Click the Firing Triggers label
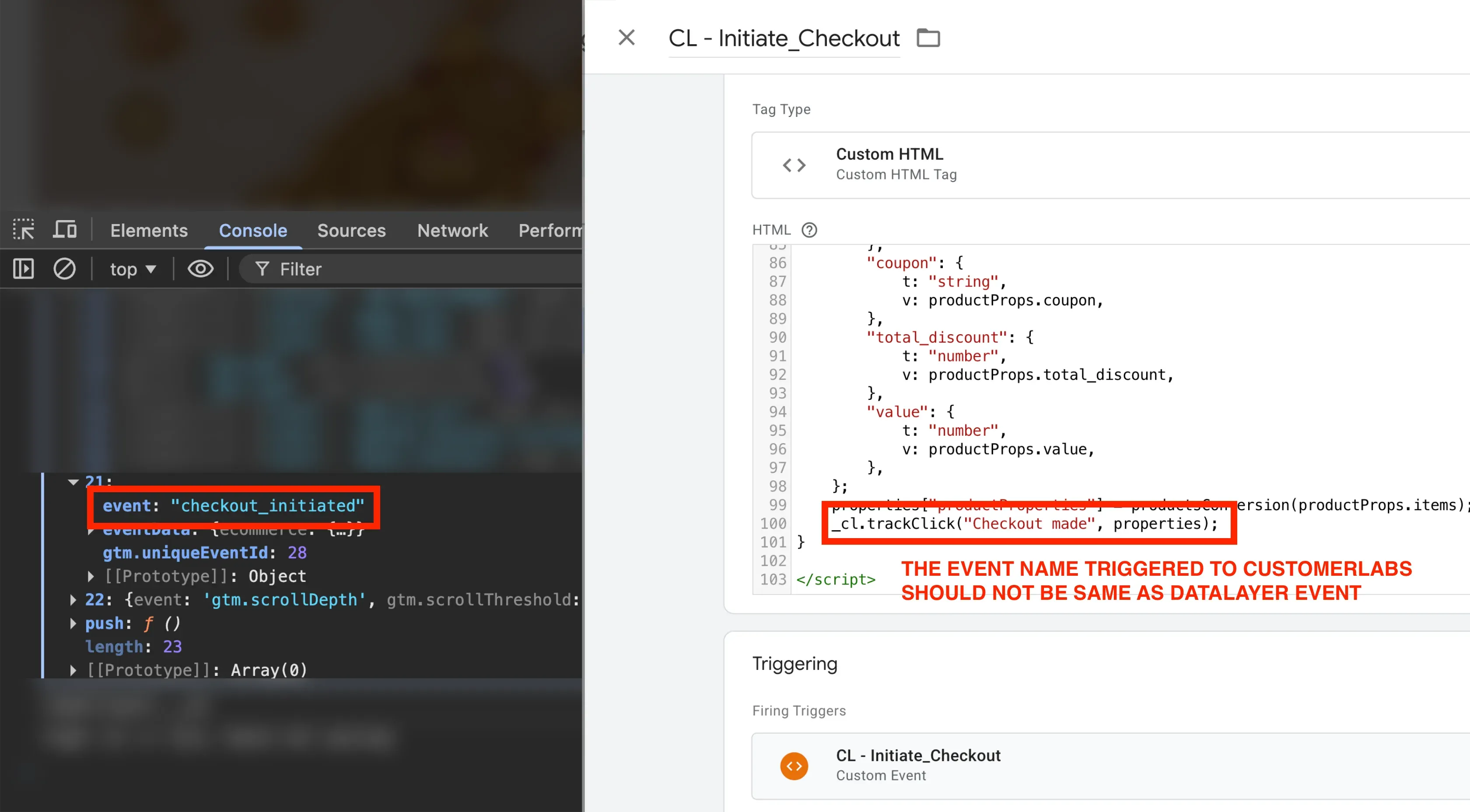Screen dimensions: 1470x812 pos(799,710)
